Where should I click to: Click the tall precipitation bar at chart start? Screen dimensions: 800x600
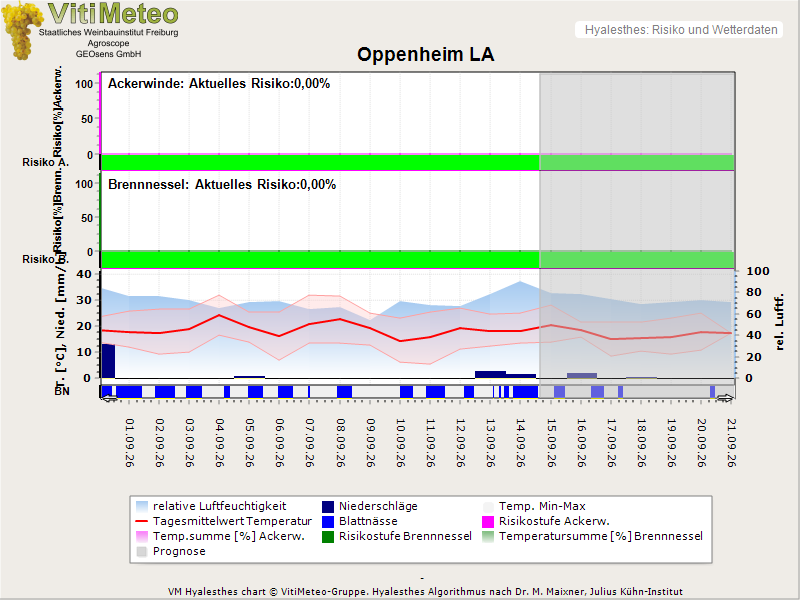point(108,361)
